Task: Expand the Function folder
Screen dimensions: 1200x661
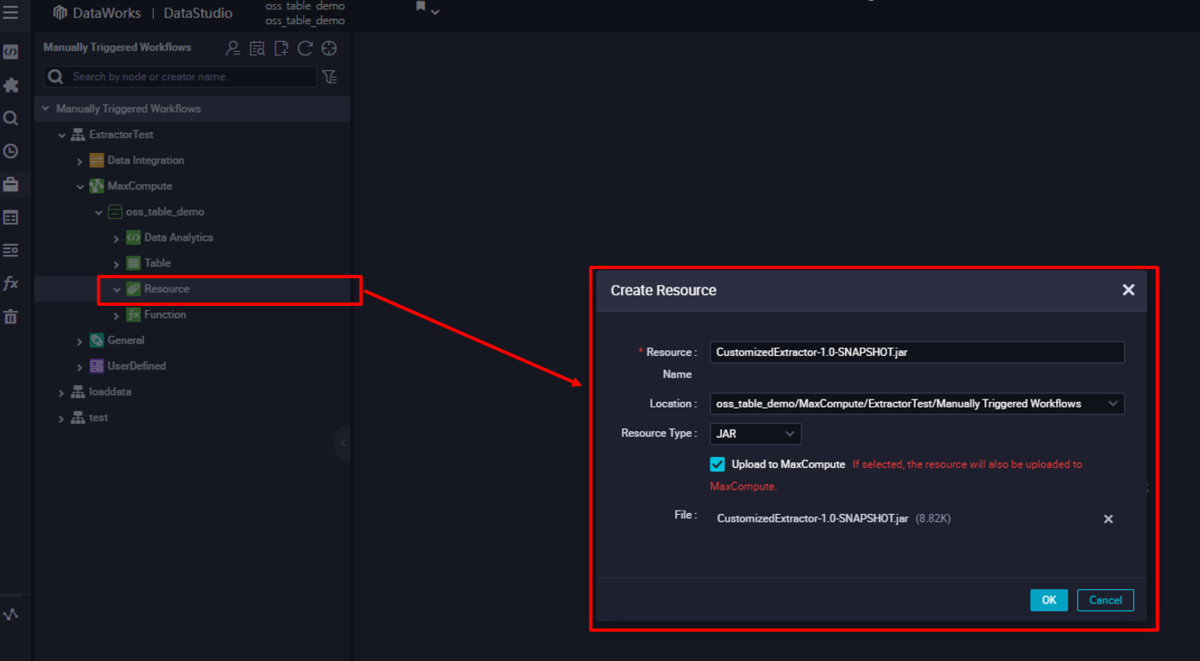Action: (117, 316)
